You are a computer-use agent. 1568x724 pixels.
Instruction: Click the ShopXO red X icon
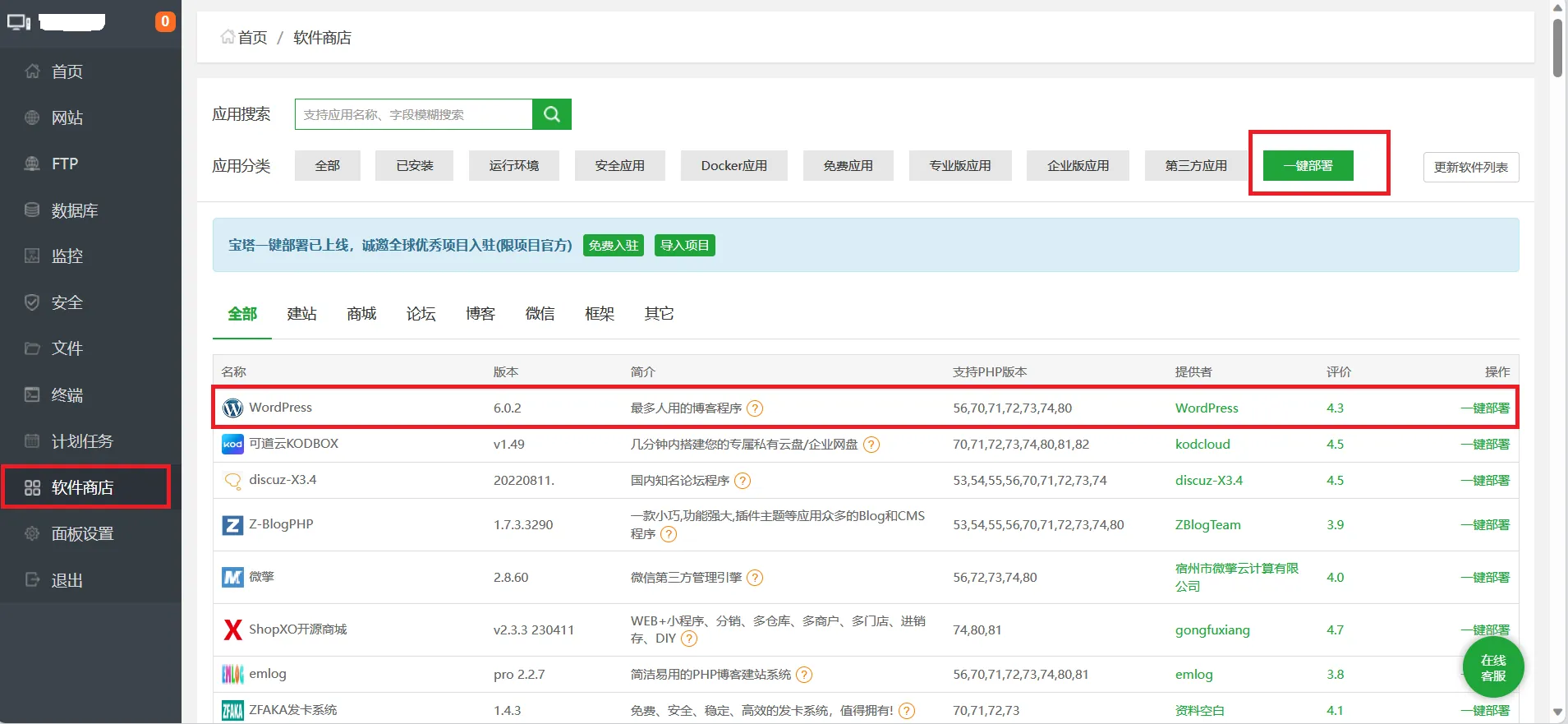(x=232, y=629)
